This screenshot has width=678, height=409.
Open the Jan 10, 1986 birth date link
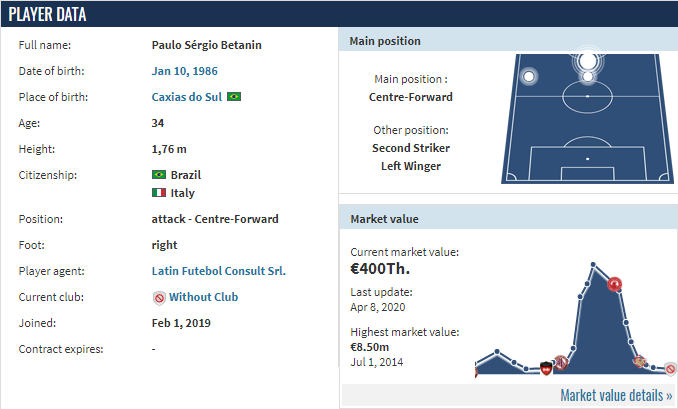tap(185, 71)
